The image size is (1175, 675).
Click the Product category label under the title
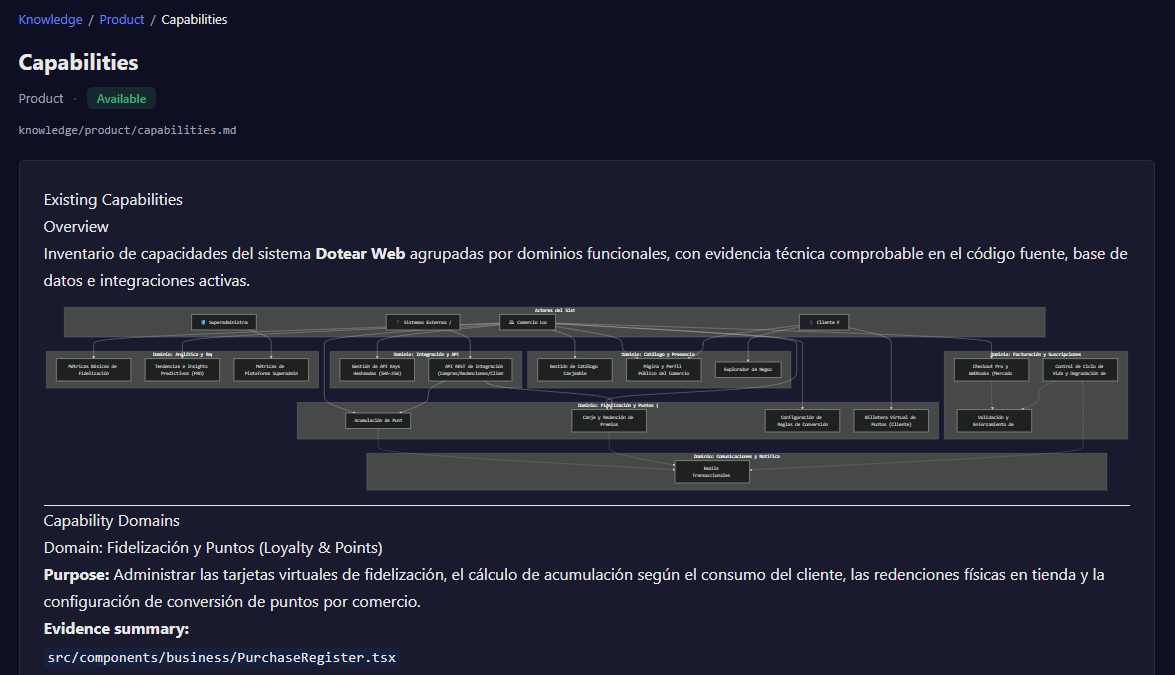coord(40,99)
